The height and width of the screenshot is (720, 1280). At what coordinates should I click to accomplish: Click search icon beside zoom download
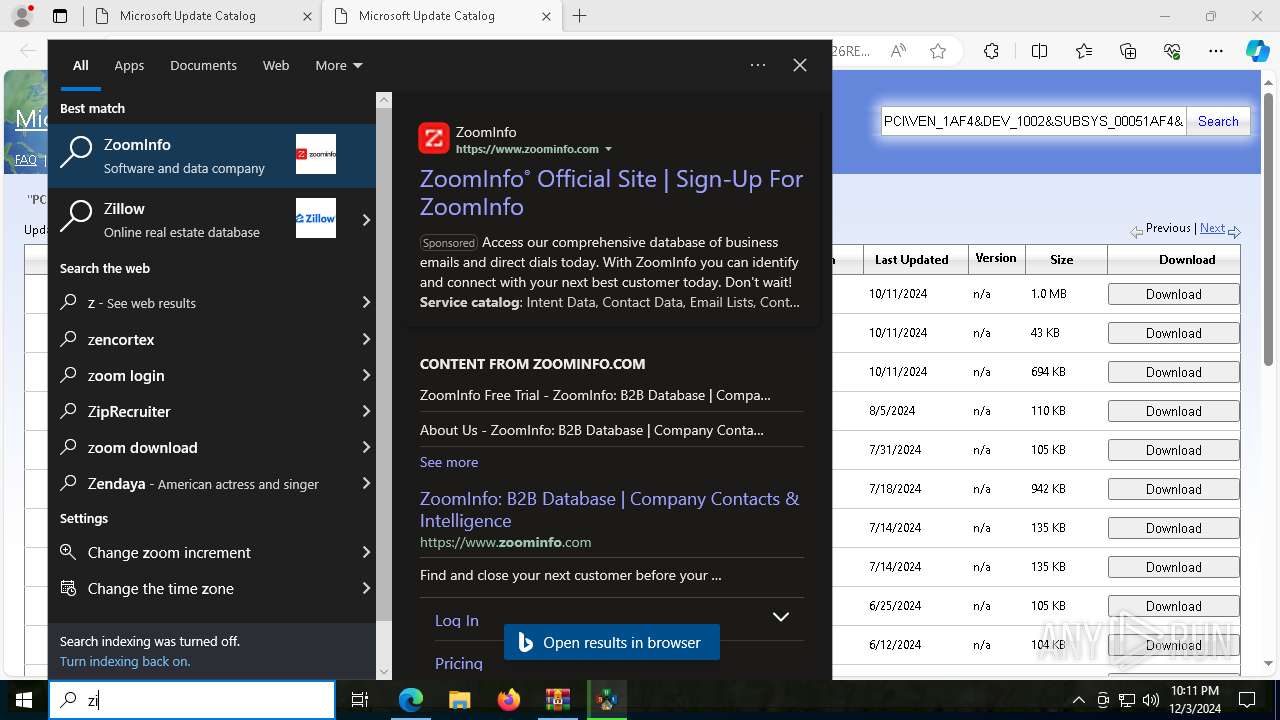point(69,447)
